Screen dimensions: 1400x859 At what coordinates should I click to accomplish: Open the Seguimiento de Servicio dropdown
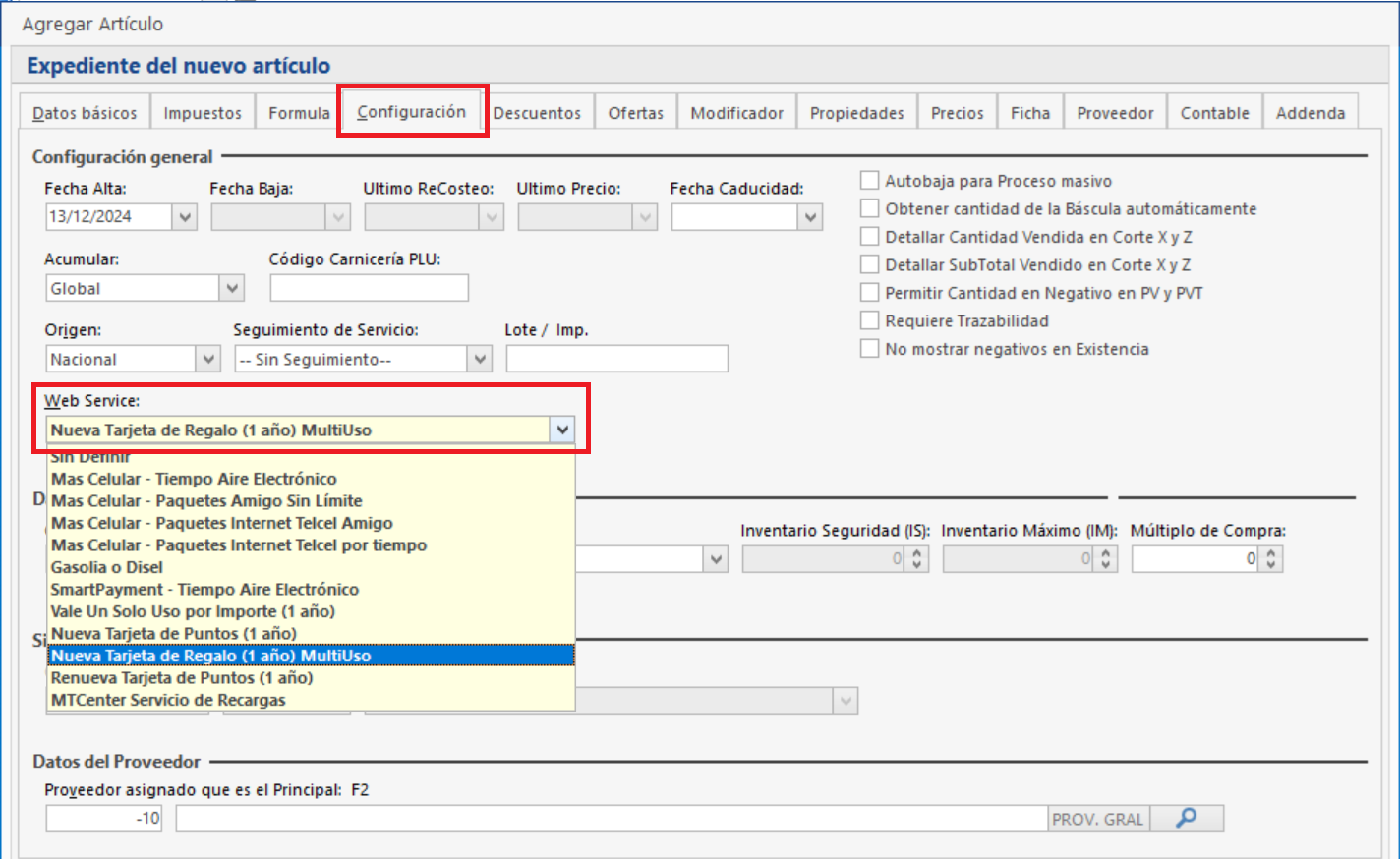480,359
